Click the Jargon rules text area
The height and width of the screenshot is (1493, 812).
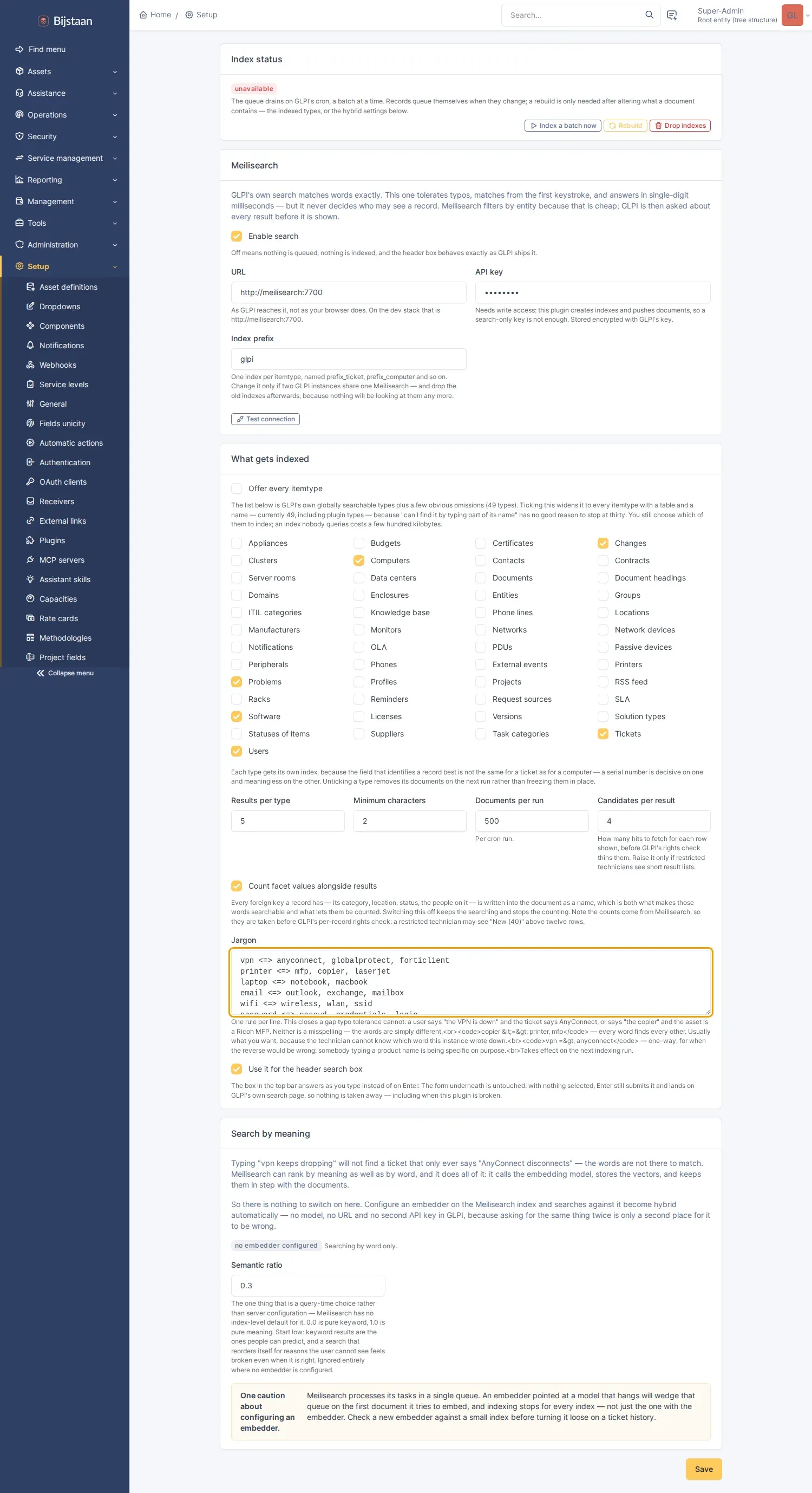[x=471, y=982]
